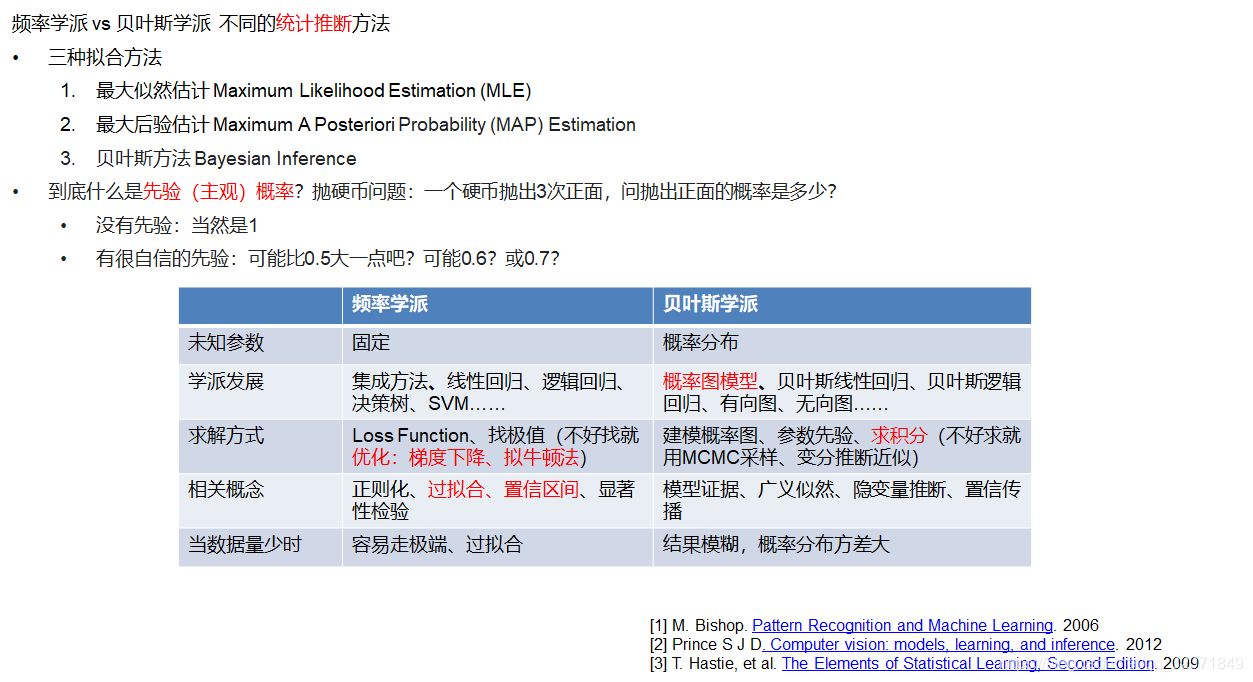Click the bullet 三种拟合方法
Image resolution: width=1253 pixels, height=682 pixels.
[x=105, y=58]
